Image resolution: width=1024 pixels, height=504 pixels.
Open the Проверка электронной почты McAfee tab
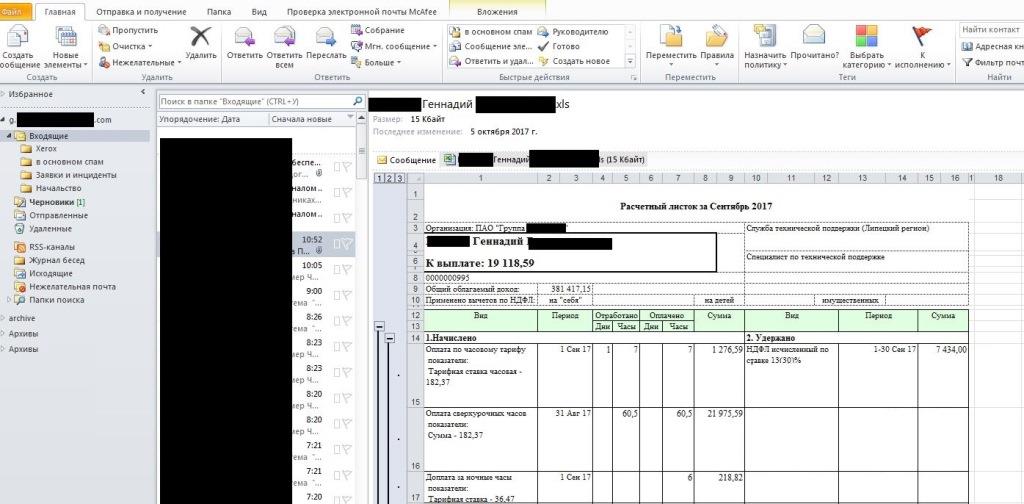pyautogui.click(x=362, y=12)
